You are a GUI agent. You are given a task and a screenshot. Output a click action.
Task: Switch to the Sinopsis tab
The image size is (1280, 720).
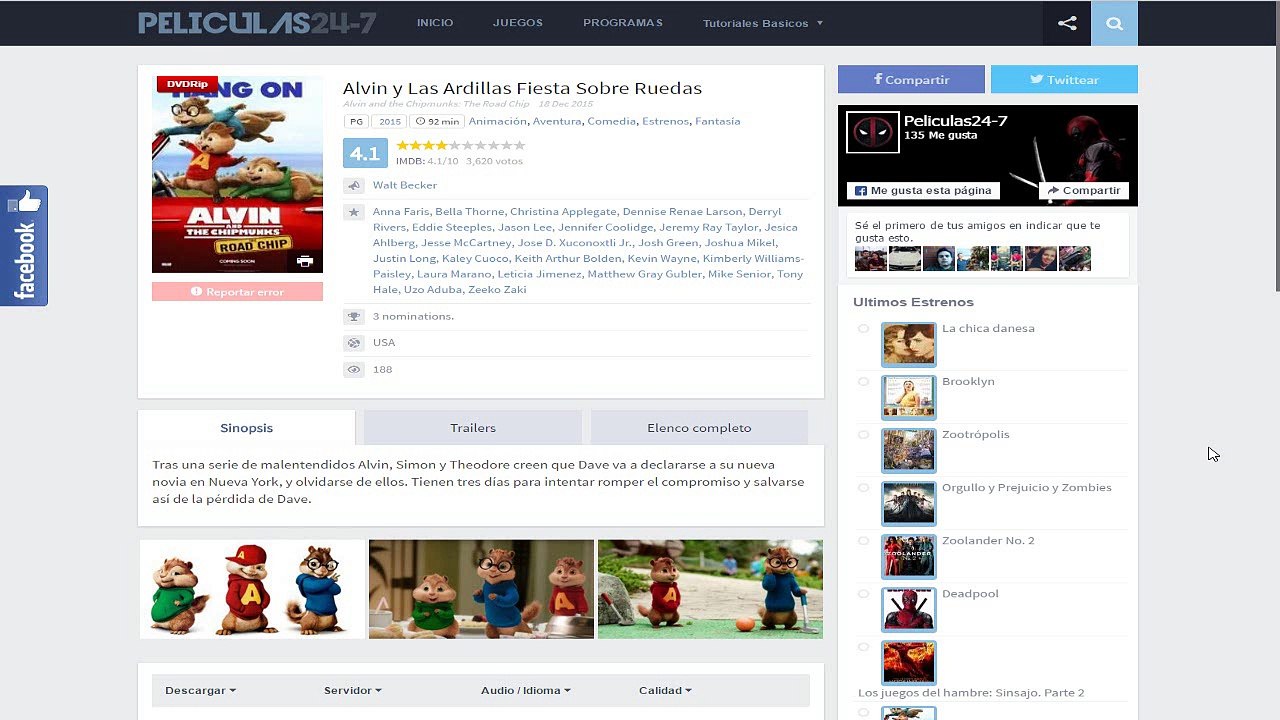(246, 427)
